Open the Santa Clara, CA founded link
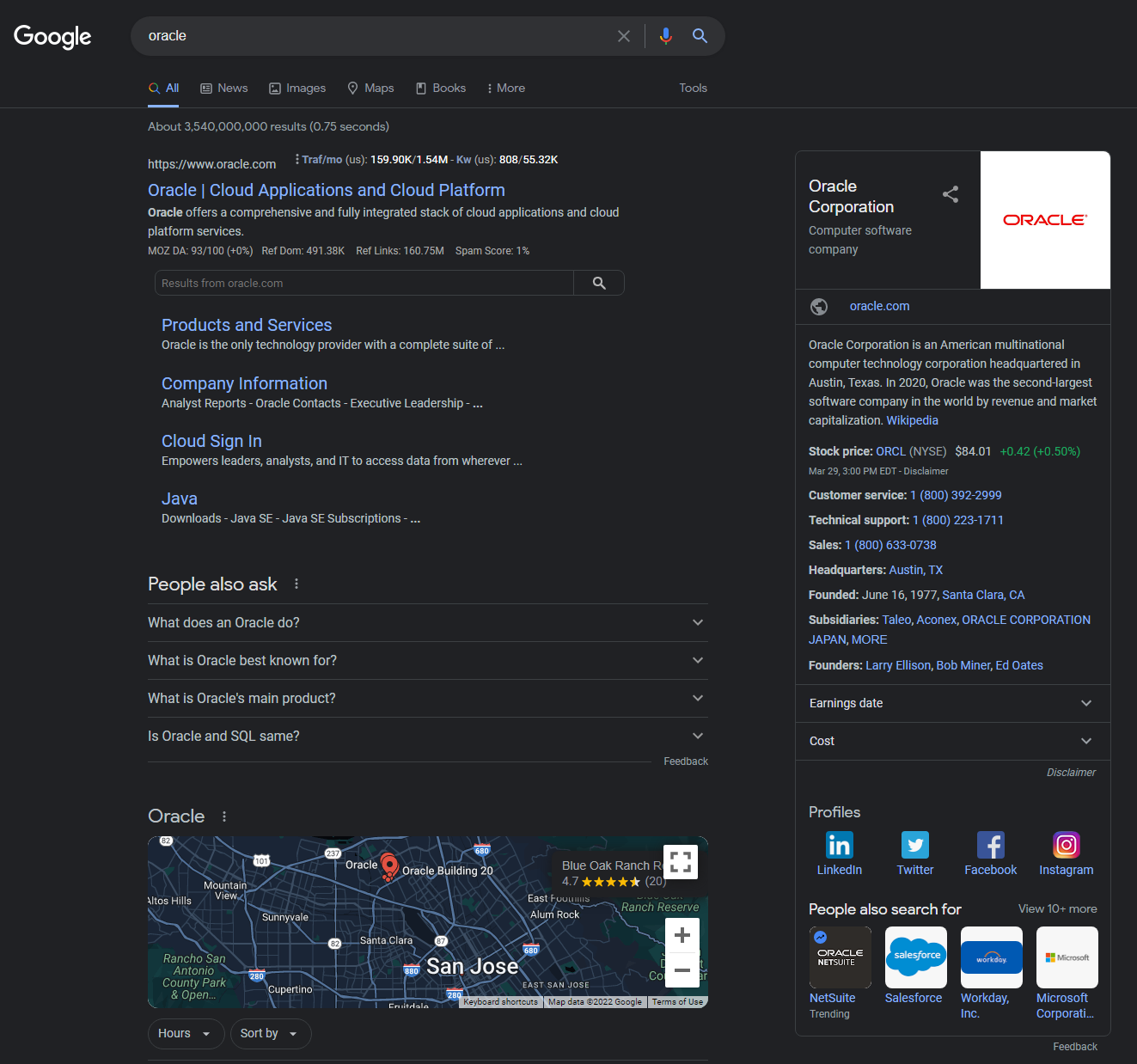1137x1064 pixels. coord(983,595)
